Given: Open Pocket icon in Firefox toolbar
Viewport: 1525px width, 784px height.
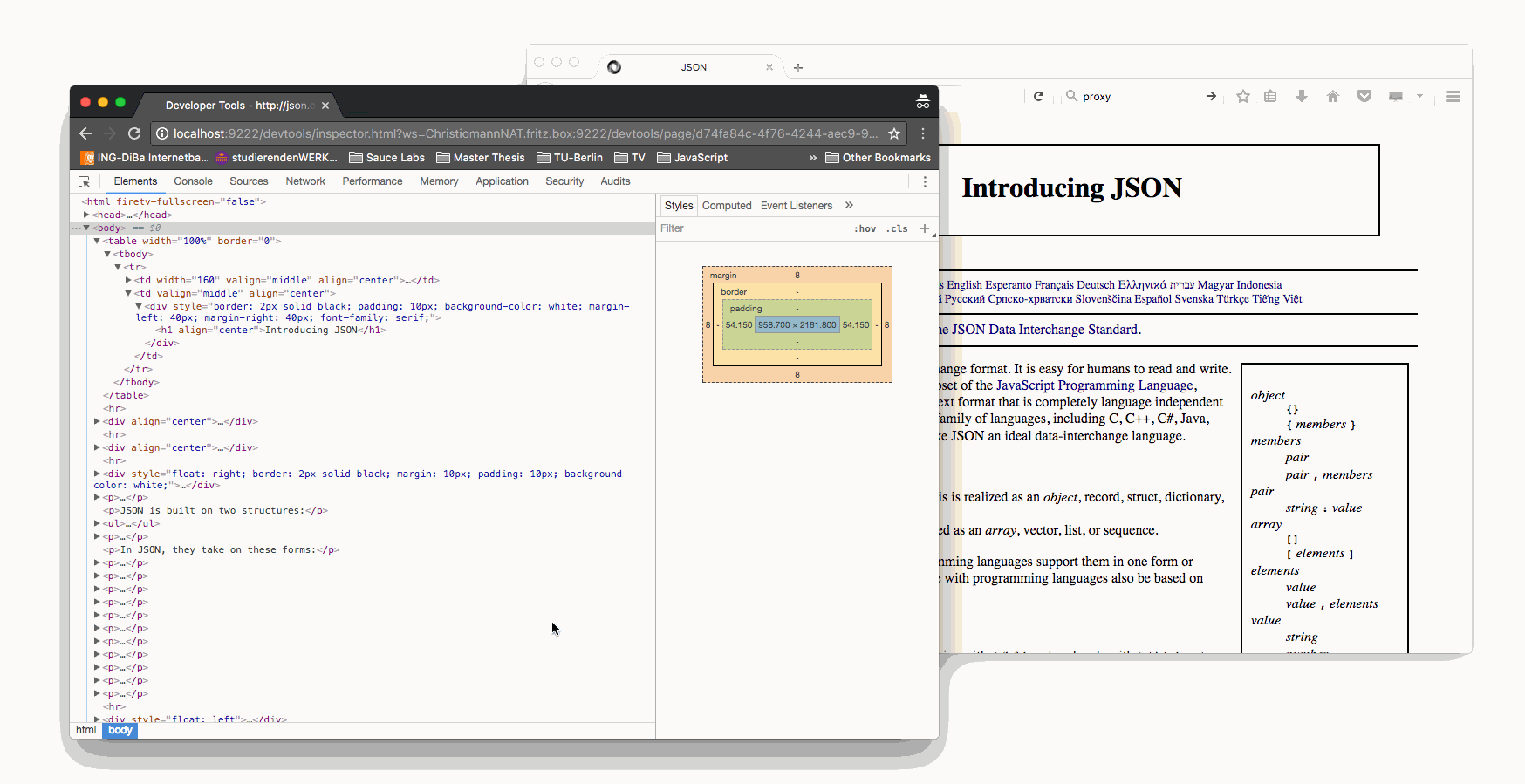Looking at the screenshot, I should (1364, 96).
